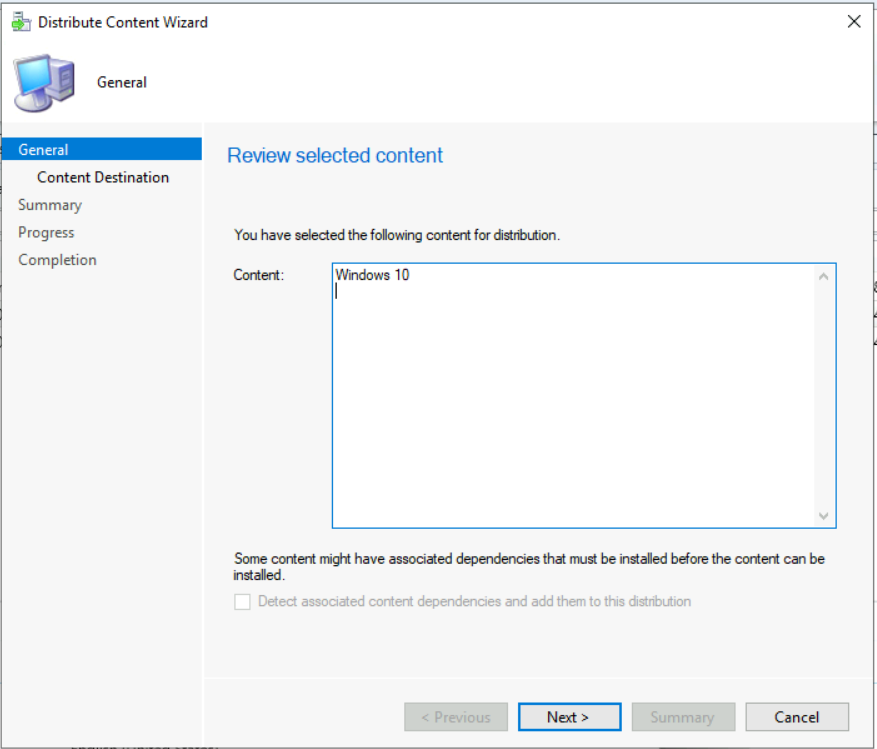Click 'You have selected the following content' text
This screenshot has width=877, height=749.
pos(397,235)
